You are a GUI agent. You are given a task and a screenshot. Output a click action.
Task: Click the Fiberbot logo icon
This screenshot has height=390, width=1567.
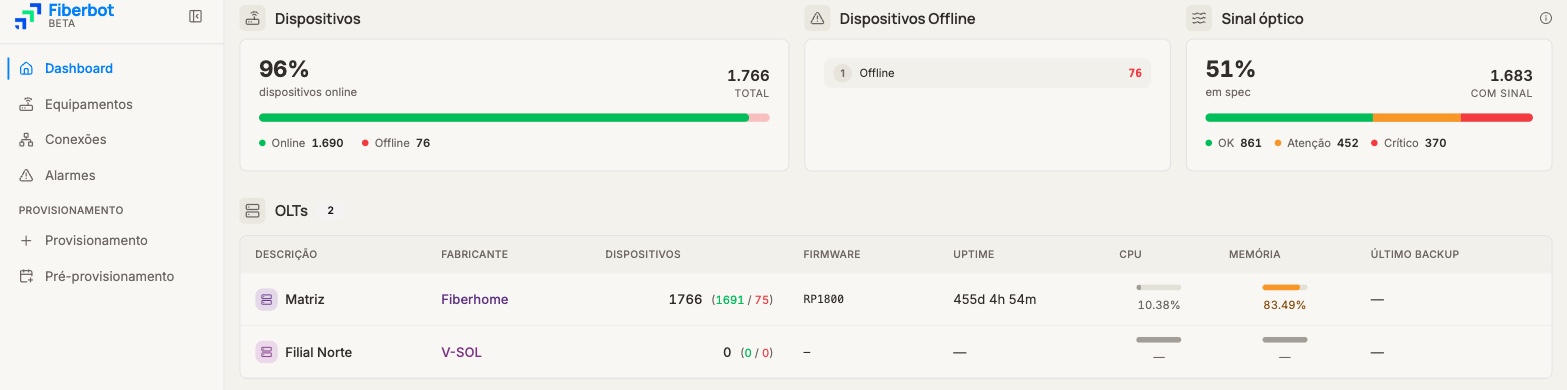point(28,15)
